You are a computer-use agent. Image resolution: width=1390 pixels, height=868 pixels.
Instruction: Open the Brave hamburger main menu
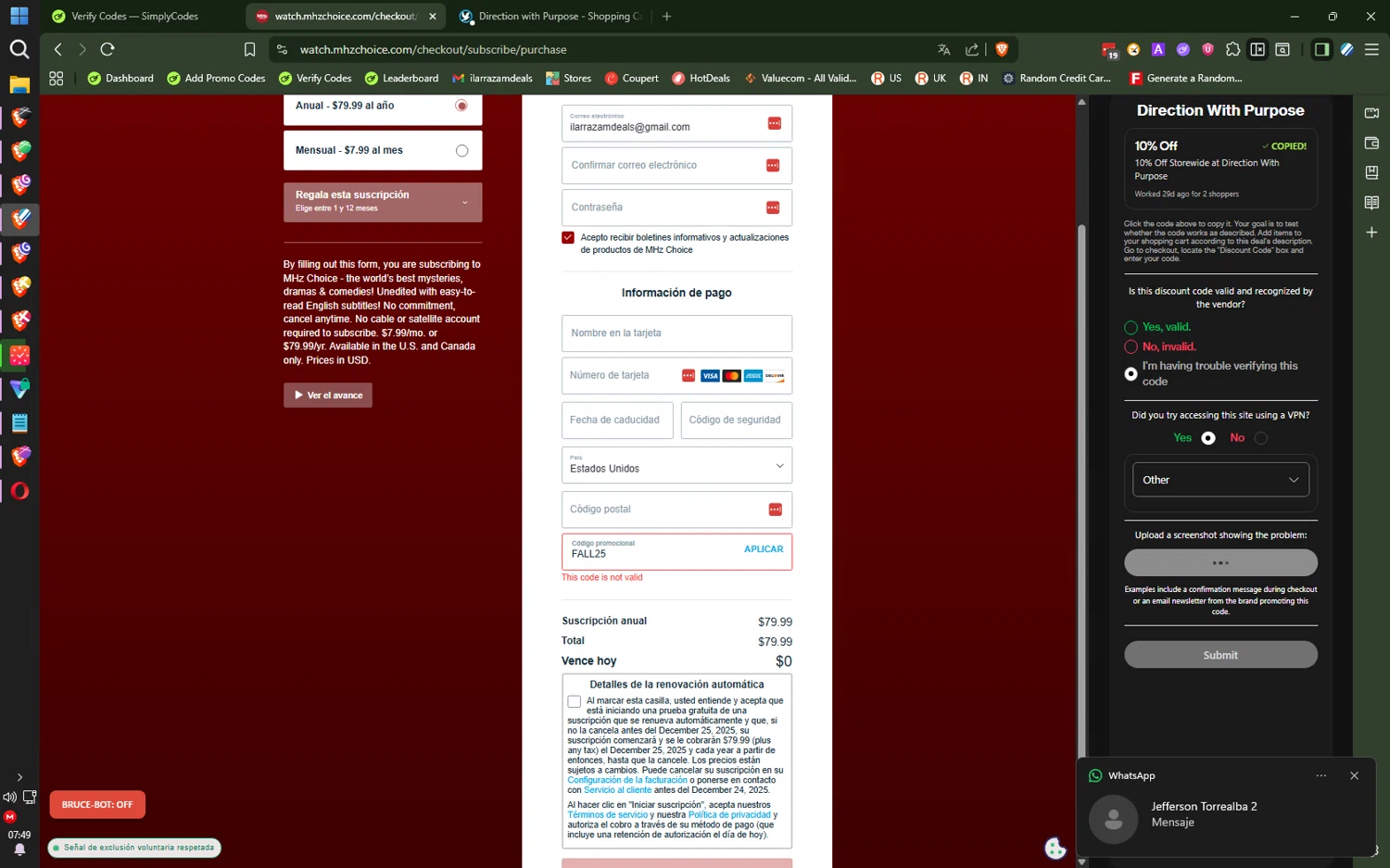1371,49
